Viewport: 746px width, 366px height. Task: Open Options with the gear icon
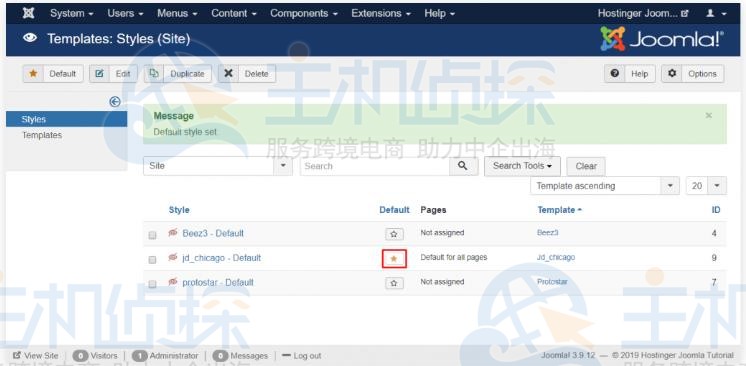693,74
